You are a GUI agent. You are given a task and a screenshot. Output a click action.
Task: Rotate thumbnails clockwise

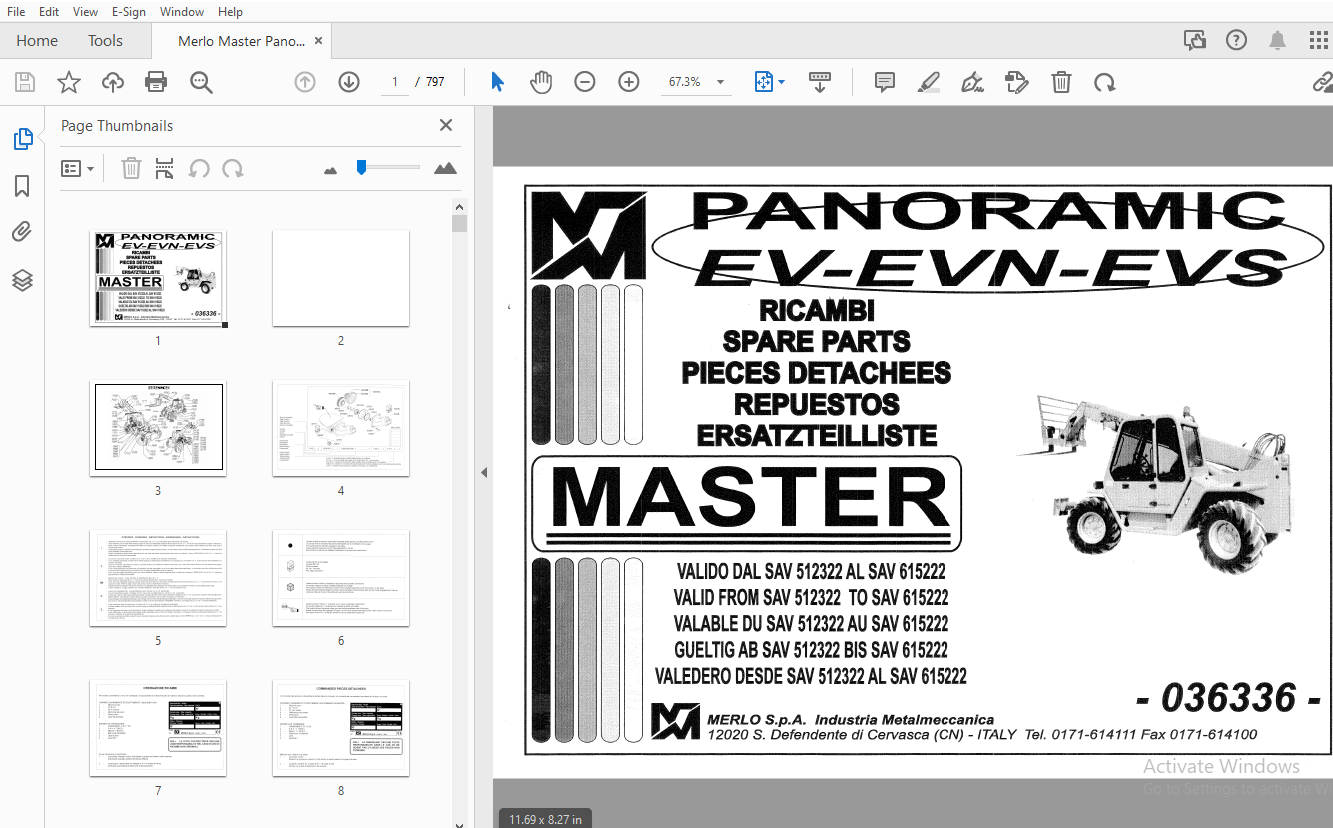point(233,168)
